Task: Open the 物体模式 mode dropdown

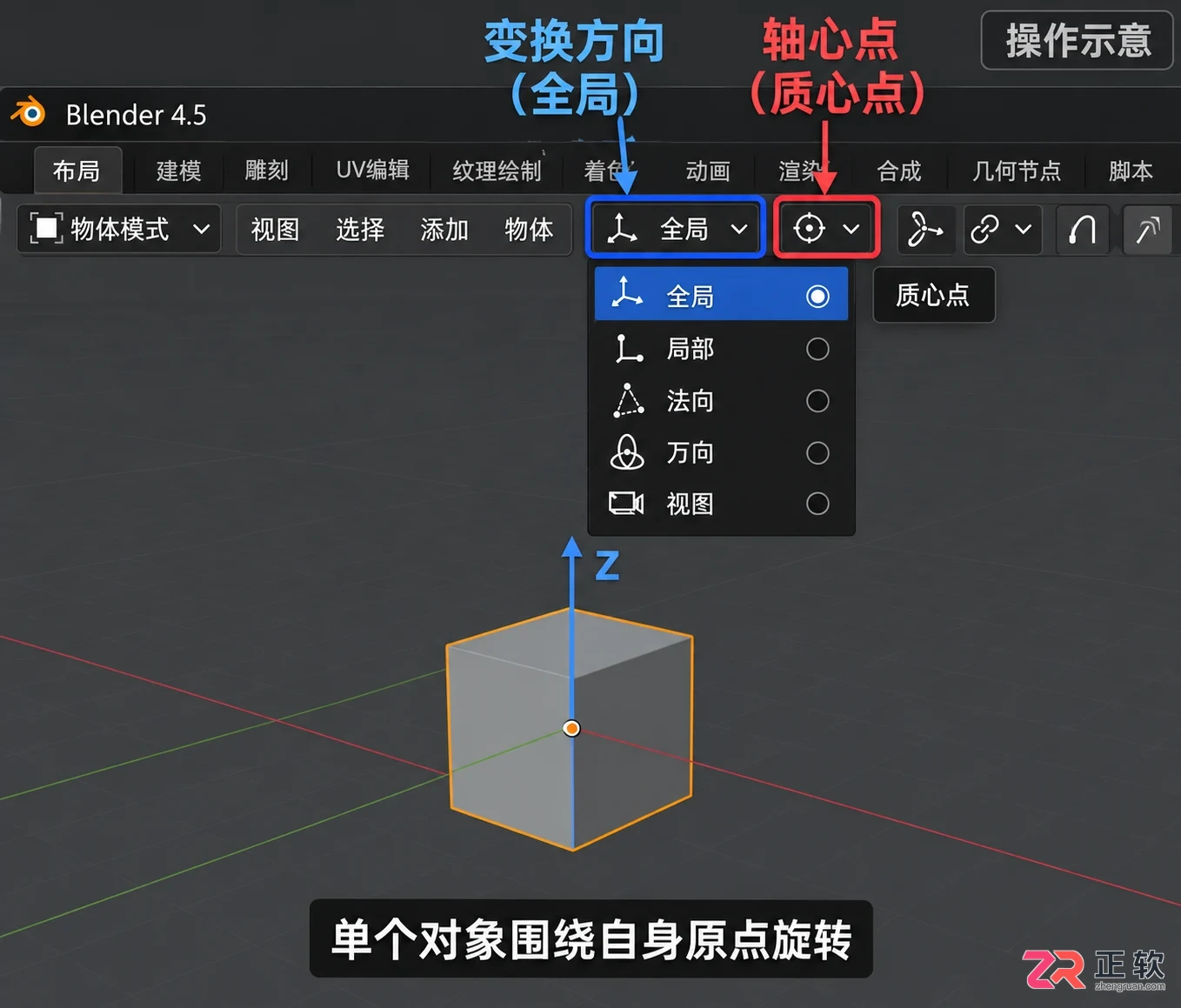Action: click(x=119, y=229)
